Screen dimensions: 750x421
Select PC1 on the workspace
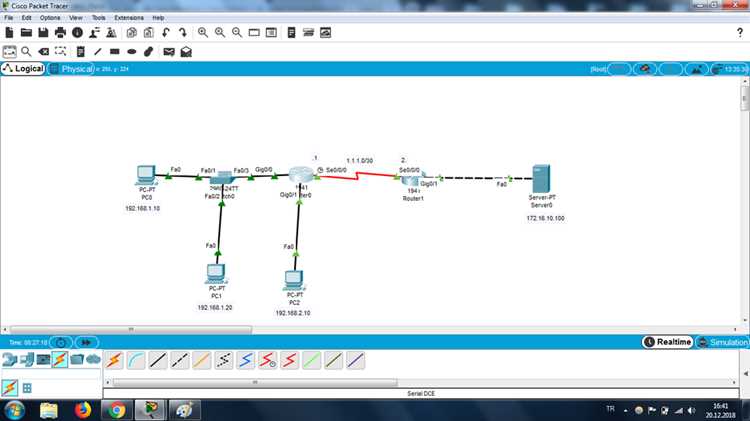point(216,274)
